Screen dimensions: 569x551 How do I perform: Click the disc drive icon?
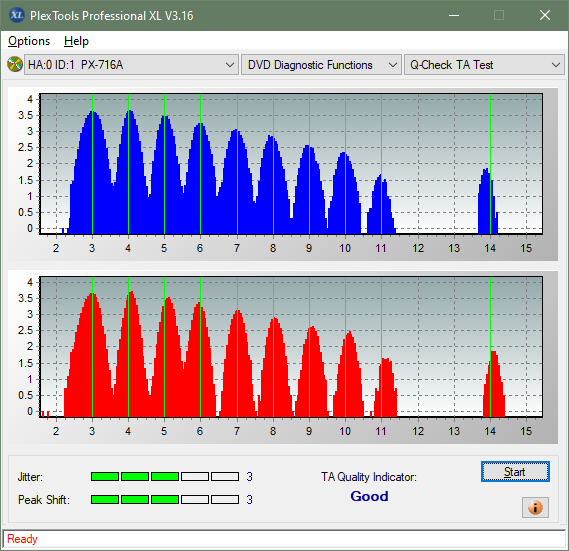click(15, 65)
